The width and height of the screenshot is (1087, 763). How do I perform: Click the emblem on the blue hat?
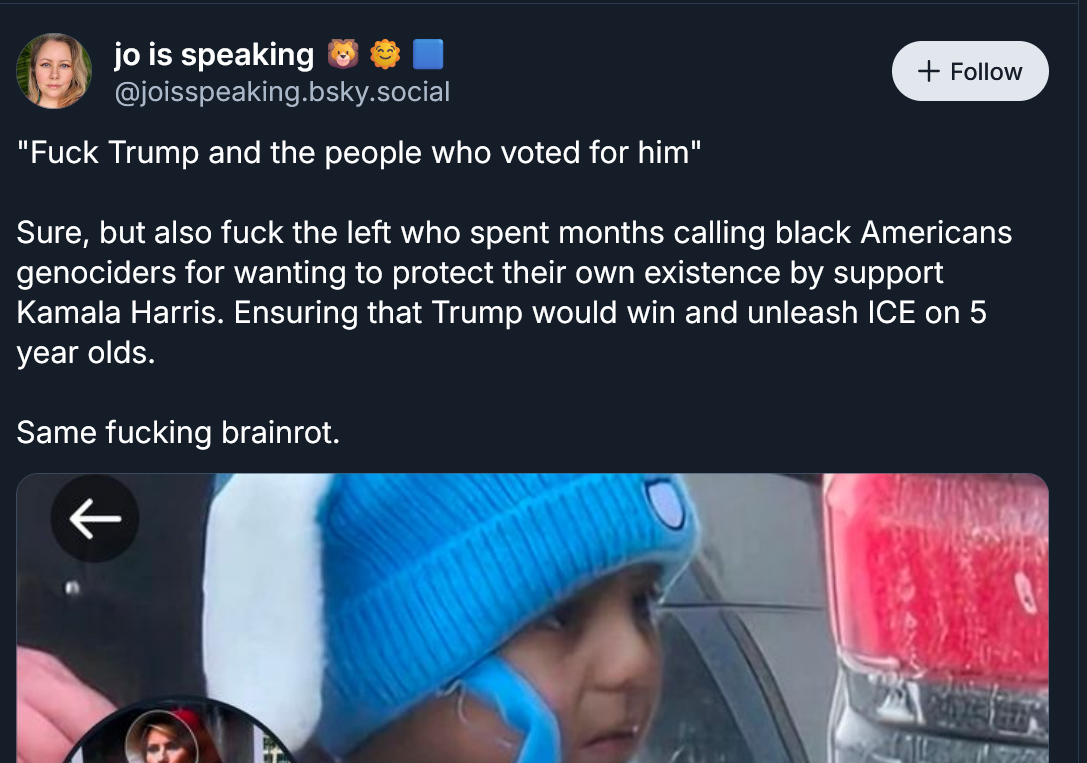(666, 505)
